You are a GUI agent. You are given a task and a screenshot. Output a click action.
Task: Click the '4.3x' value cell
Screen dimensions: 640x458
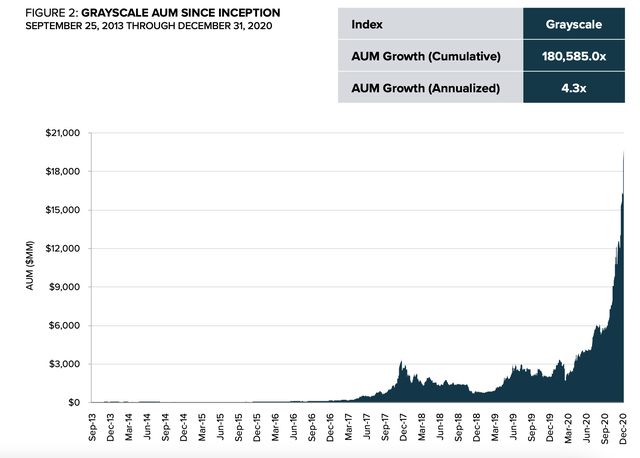tap(573, 88)
